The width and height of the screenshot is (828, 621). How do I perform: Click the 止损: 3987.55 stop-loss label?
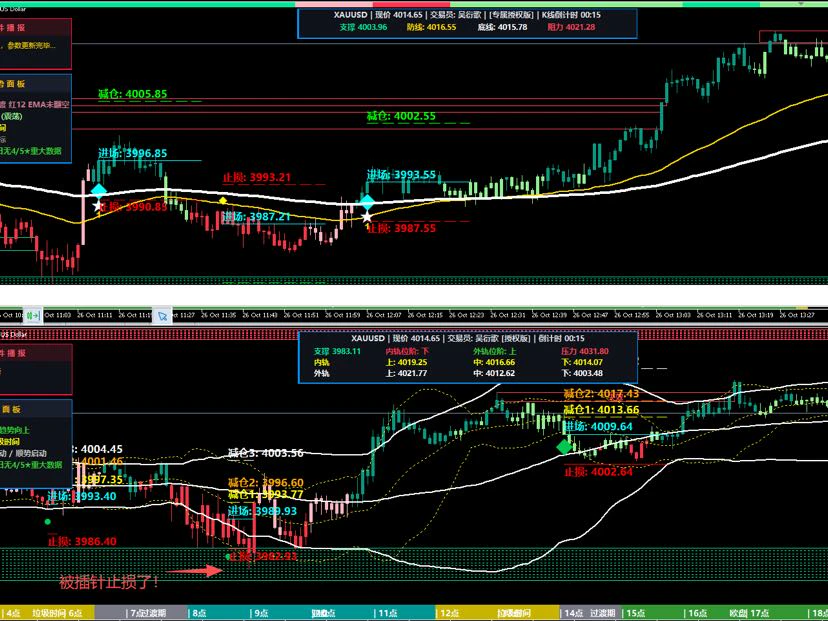pos(401,228)
